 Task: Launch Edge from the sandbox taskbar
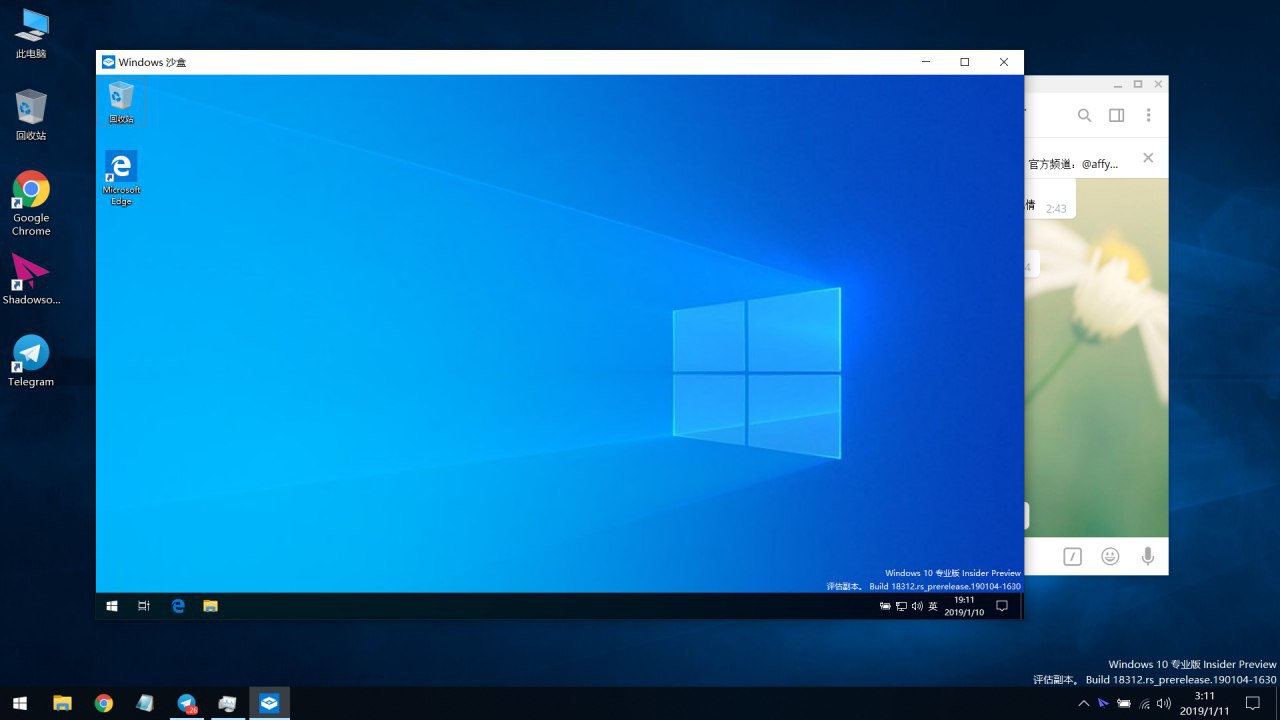178,606
